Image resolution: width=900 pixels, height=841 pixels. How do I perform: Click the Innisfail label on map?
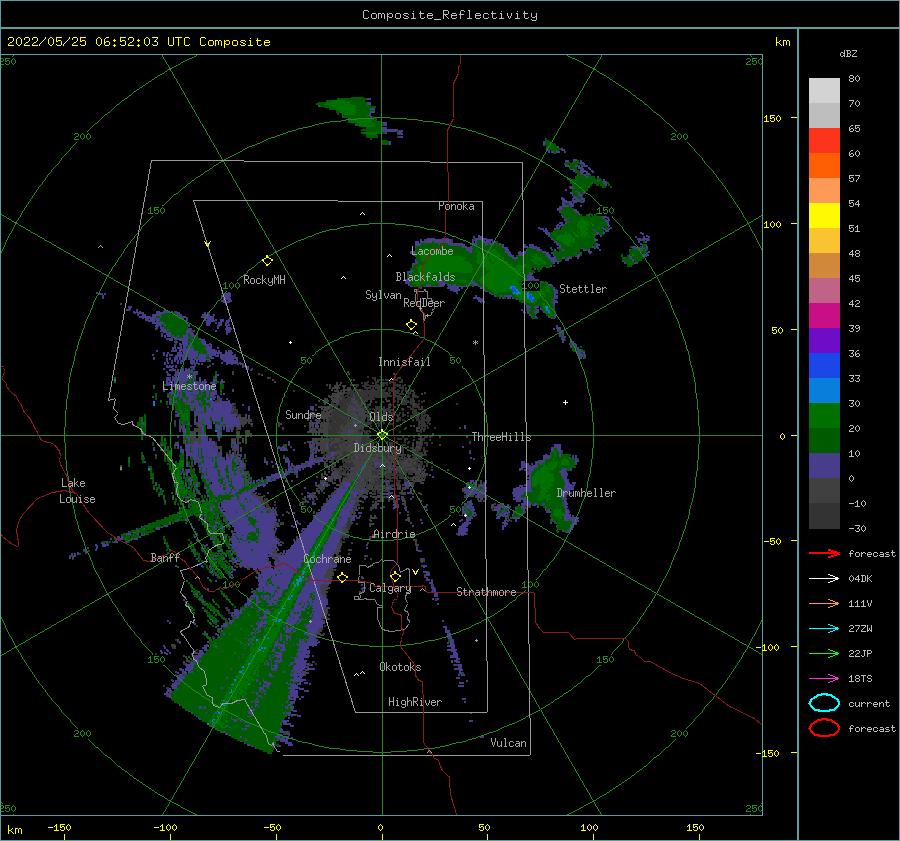tap(404, 362)
